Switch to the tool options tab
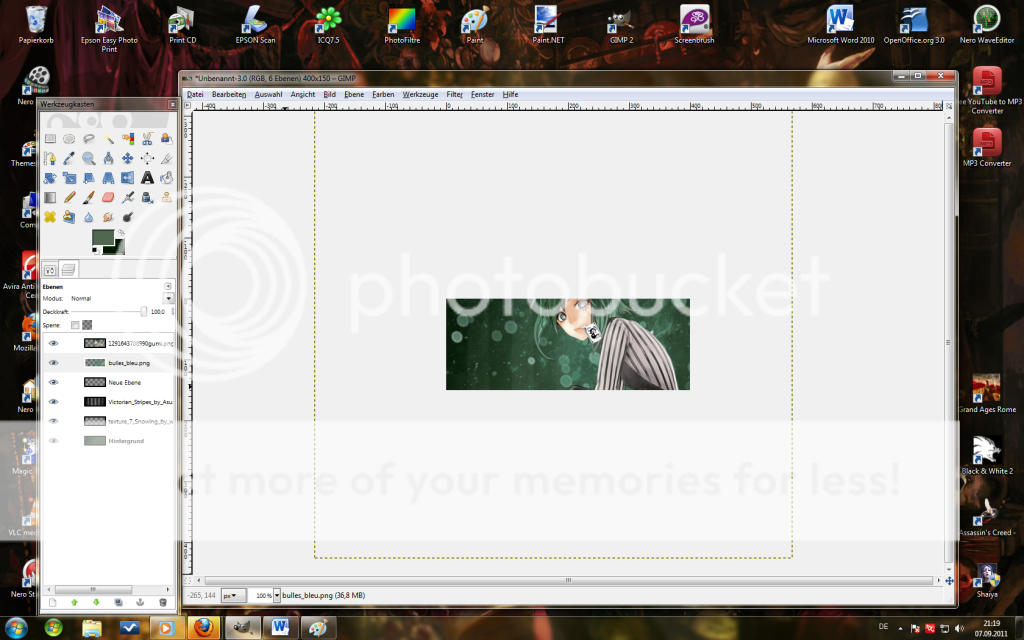The image size is (1024, 640). pyautogui.click(x=50, y=269)
